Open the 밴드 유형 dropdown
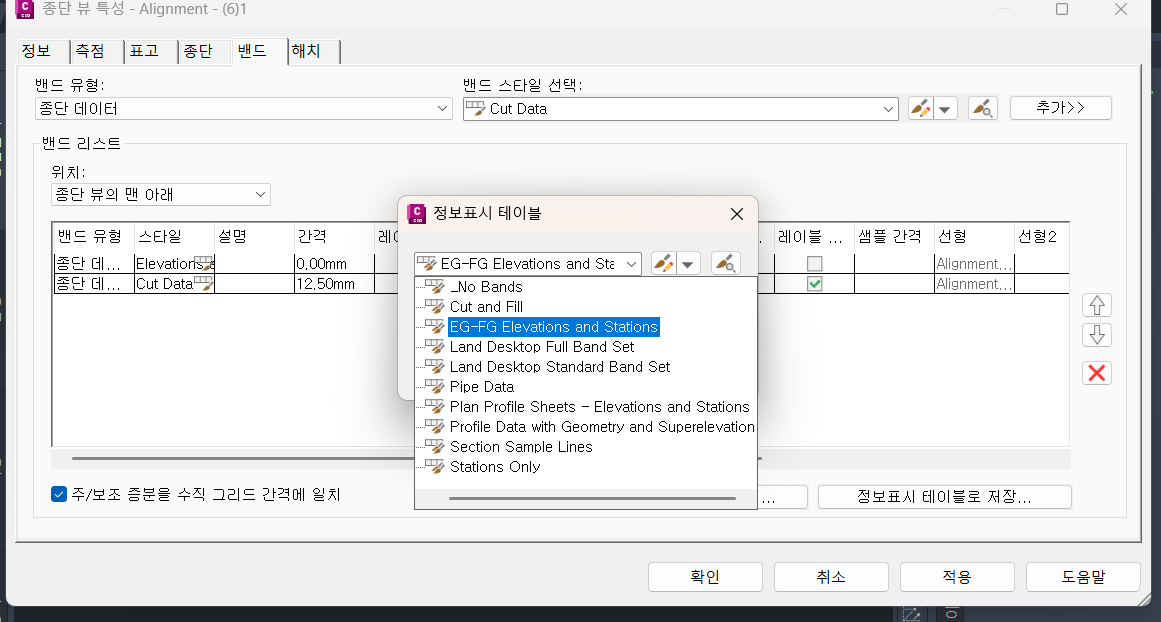The image size is (1161, 622). coord(244,109)
